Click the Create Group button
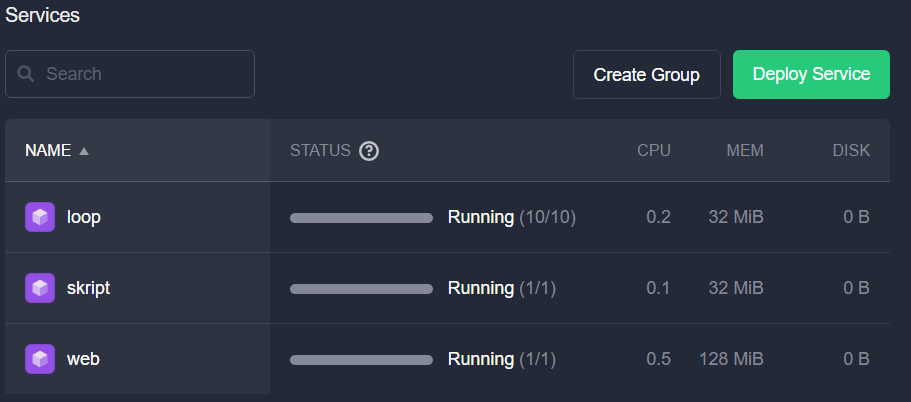Screen dimensions: 911x402 coord(647,74)
